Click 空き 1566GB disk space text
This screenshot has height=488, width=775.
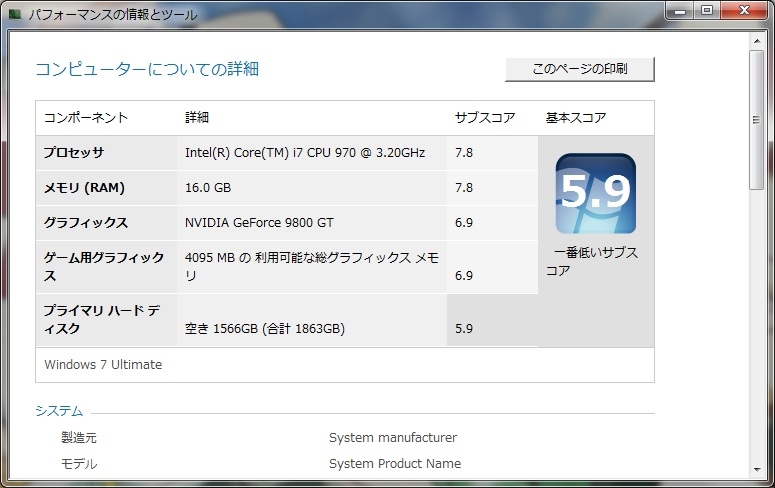point(265,329)
